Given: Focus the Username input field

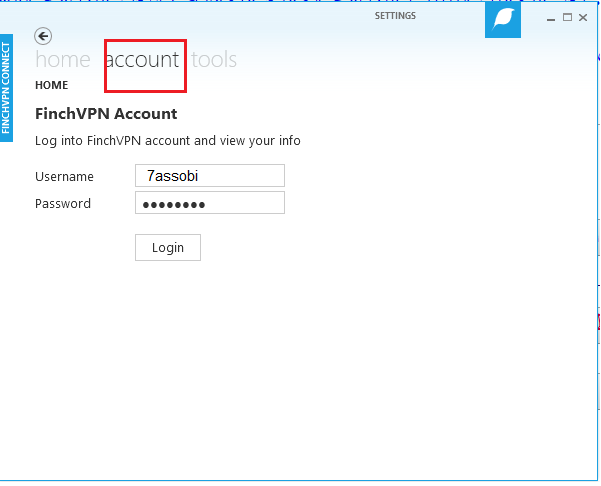Looking at the screenshot, I should tap(210, 176).
